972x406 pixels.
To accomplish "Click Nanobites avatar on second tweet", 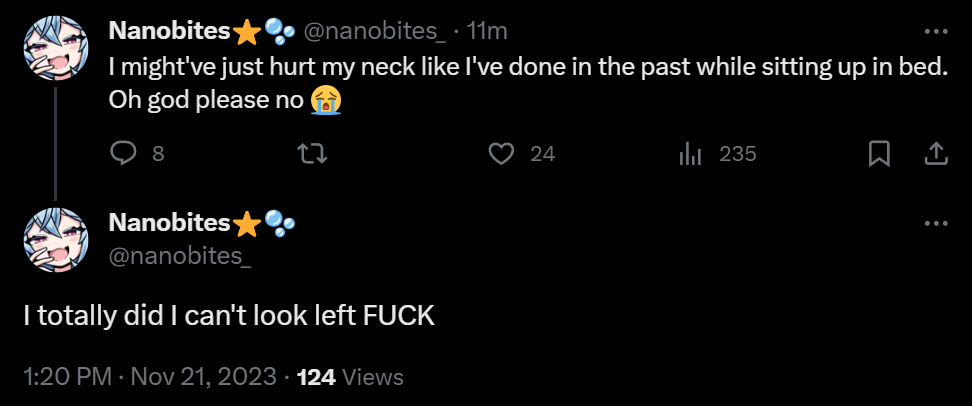I will click(x=55, y=240).
